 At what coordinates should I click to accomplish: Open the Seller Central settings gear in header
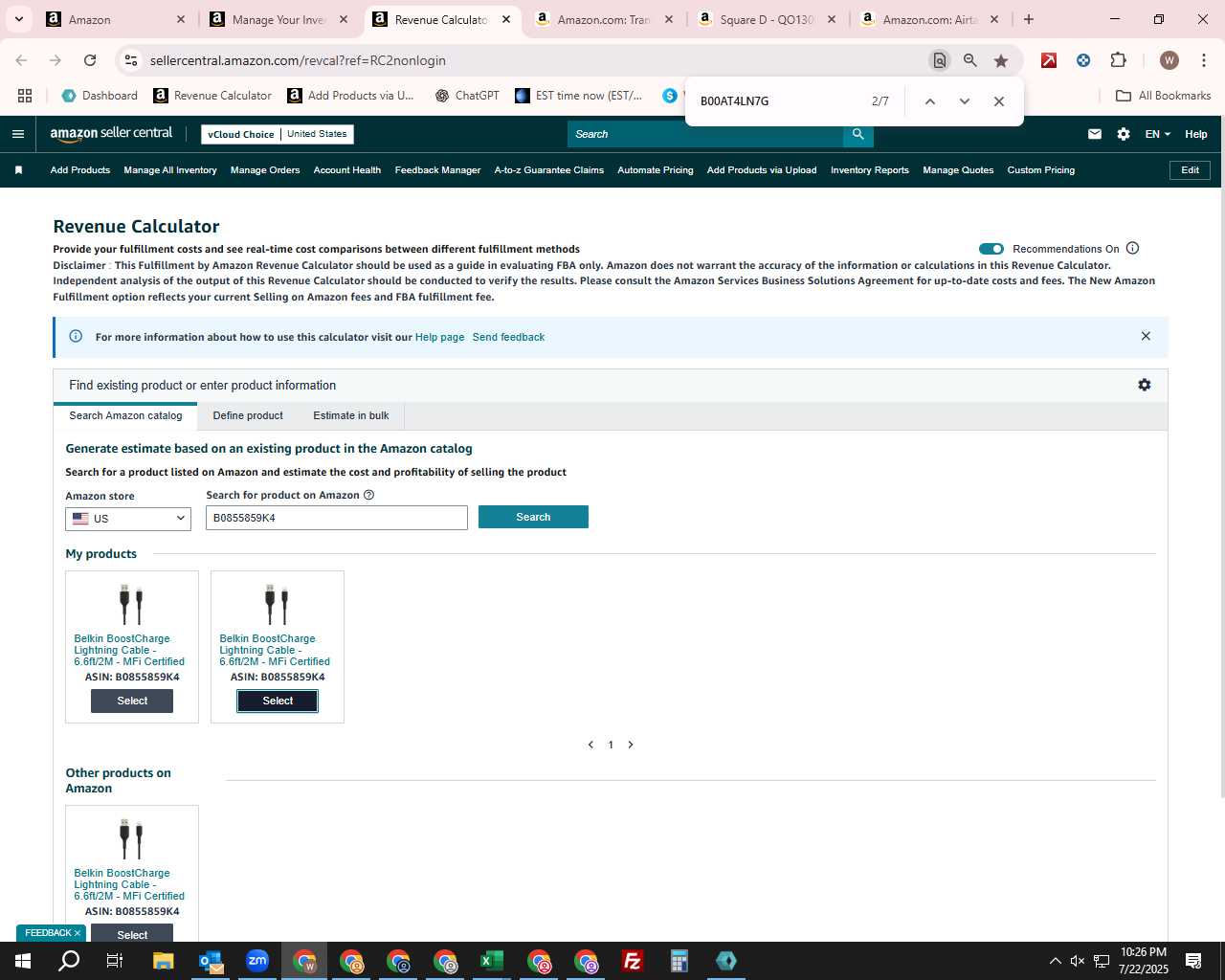click(x=1124, y=134)
